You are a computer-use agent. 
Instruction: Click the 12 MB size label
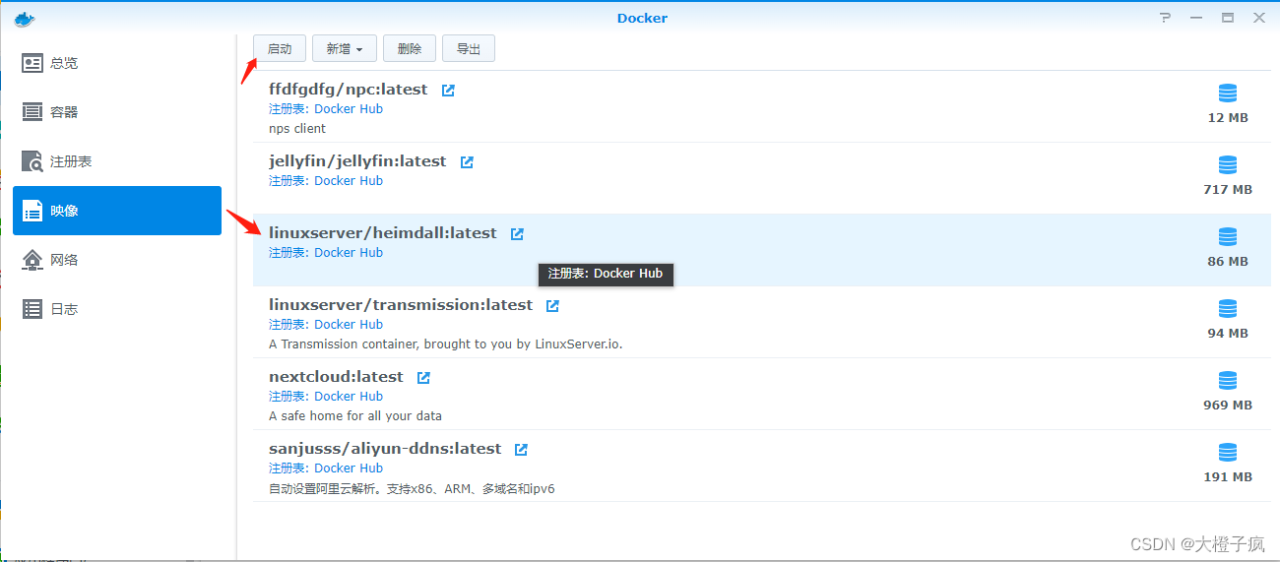pos(1228,118)
